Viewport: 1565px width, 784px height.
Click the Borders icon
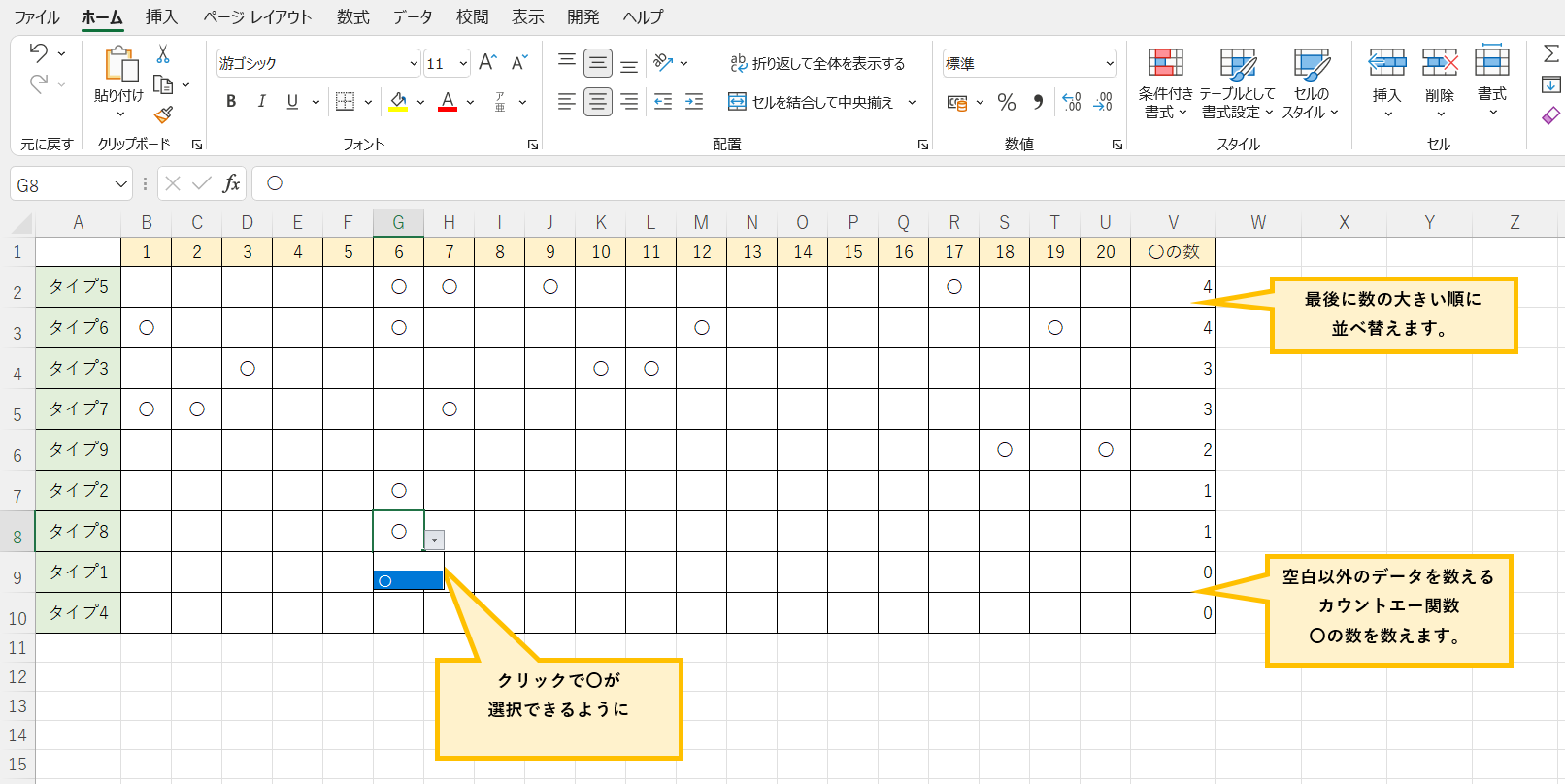click(x=345, y=102)
